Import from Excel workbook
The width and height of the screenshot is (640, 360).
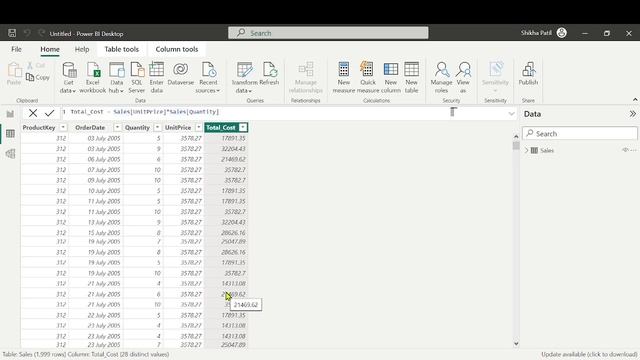[x=93, y=78]
